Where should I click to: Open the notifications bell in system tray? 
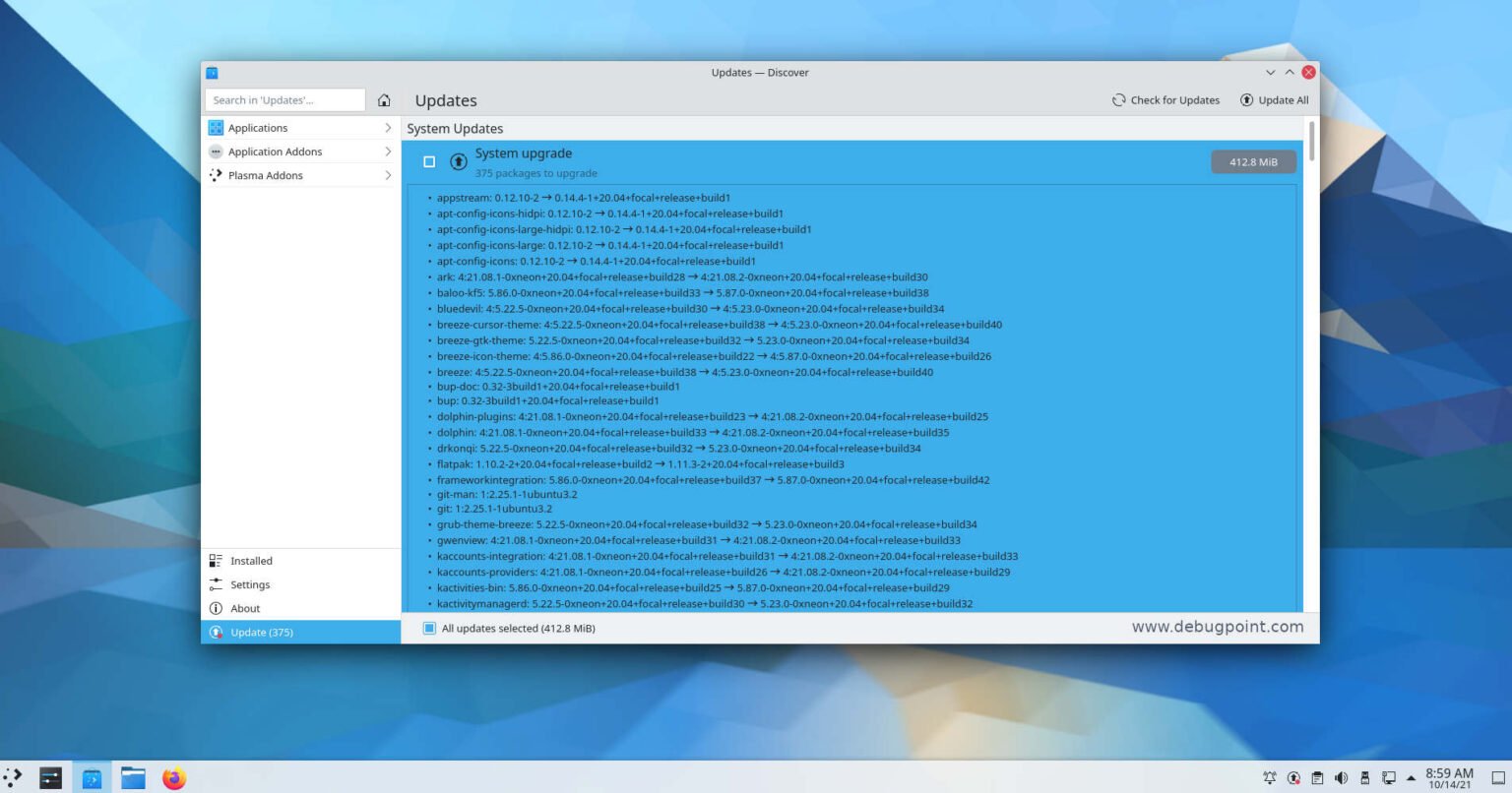tap(1270, 777)
